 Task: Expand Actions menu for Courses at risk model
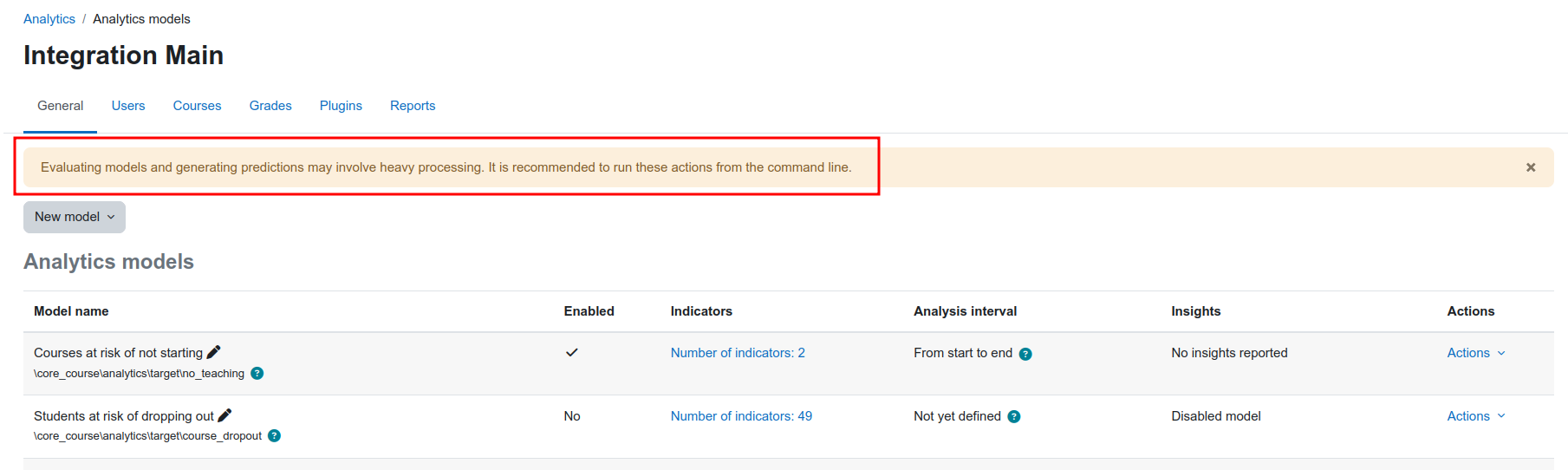pyautogui.click(x=1476, y=353)
